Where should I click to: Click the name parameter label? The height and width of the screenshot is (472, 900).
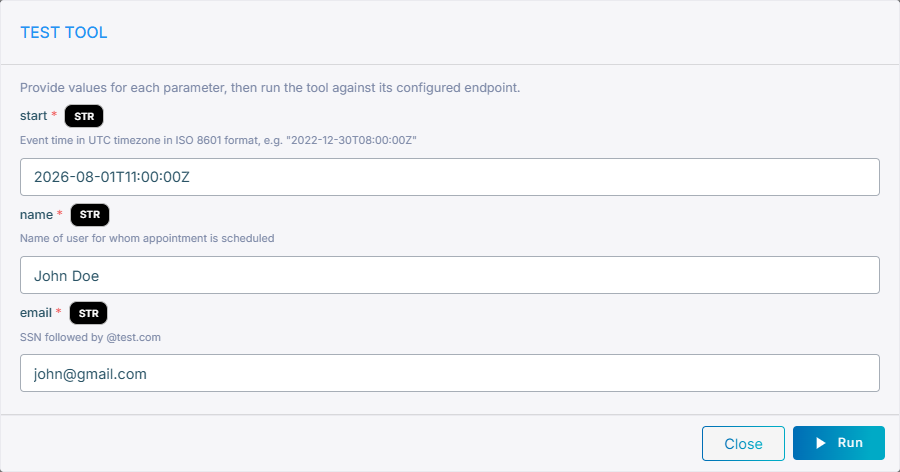[x=36, y=215]
